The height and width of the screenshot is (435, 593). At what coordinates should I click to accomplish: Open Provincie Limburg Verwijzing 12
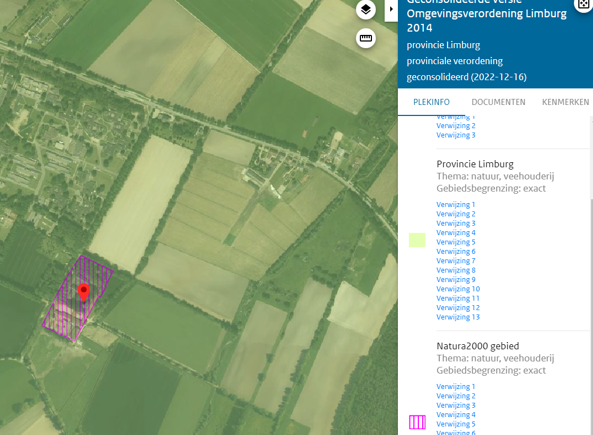pos(458,308)
